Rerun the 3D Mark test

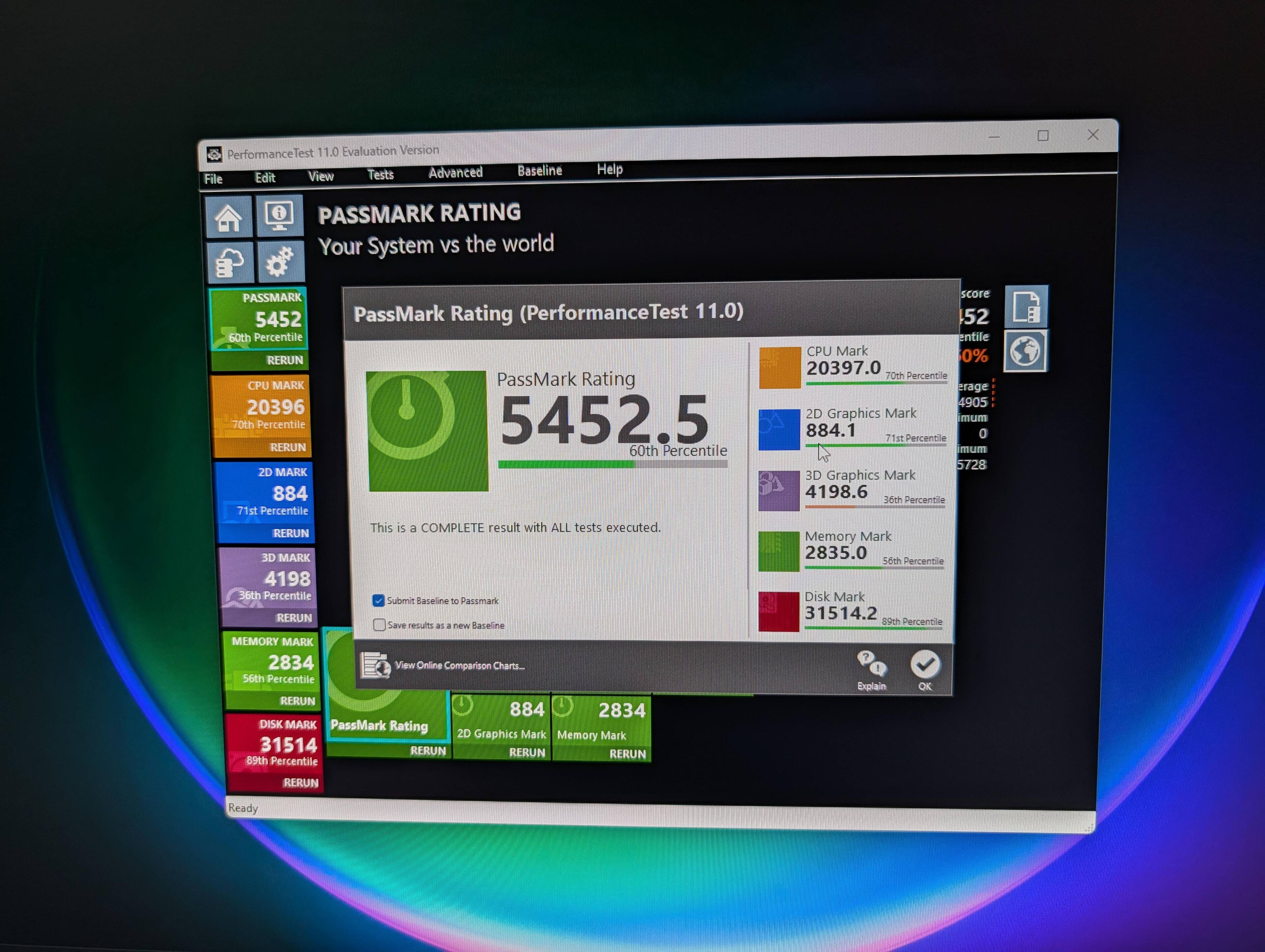pyautogui.click(x=294, y=617)
